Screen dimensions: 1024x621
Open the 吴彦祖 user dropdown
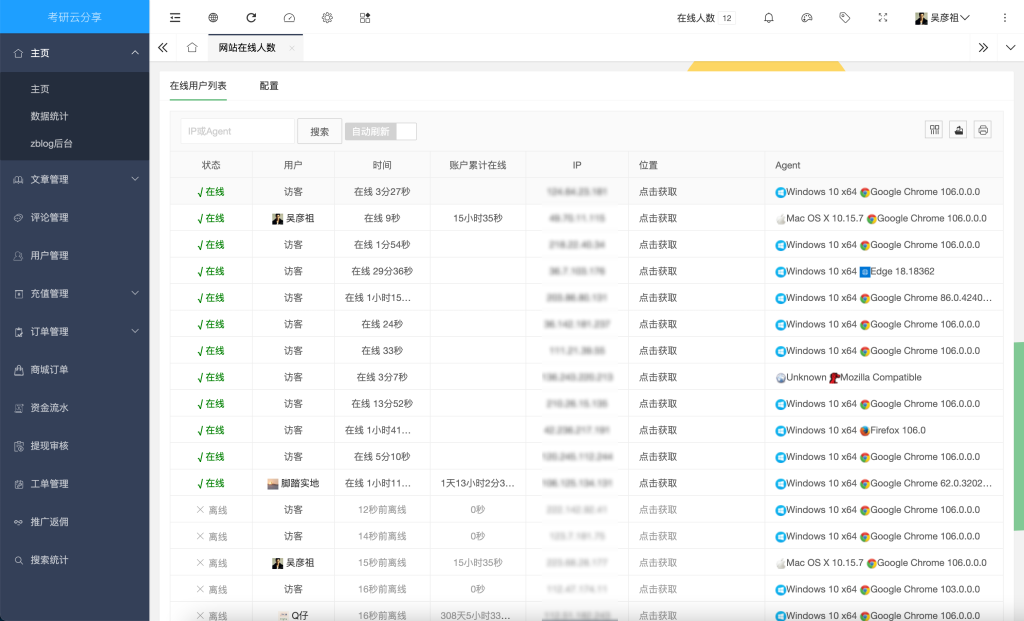[x=942, y=18]
